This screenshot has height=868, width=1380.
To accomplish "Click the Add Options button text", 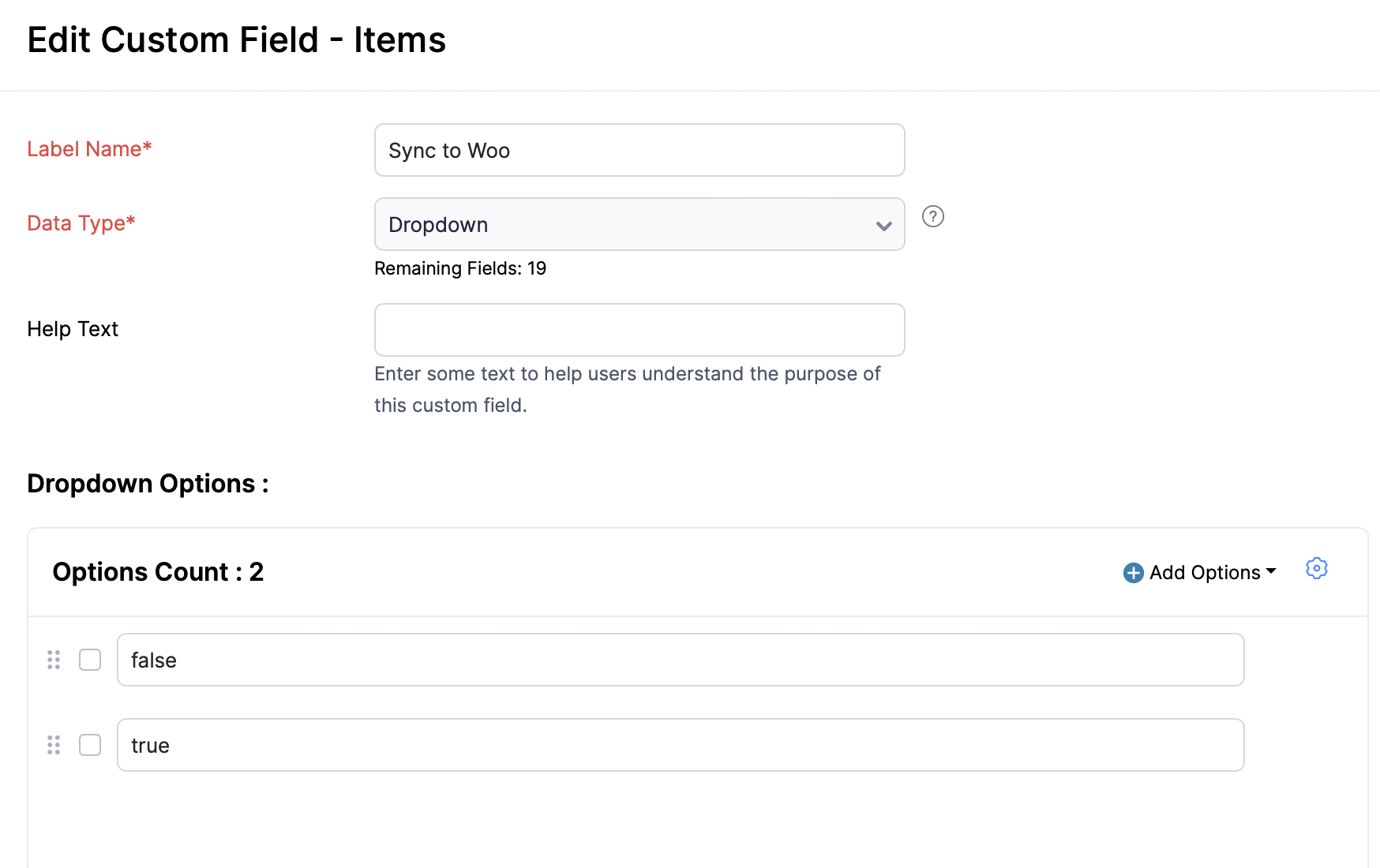I will (x=1205, y=573).
